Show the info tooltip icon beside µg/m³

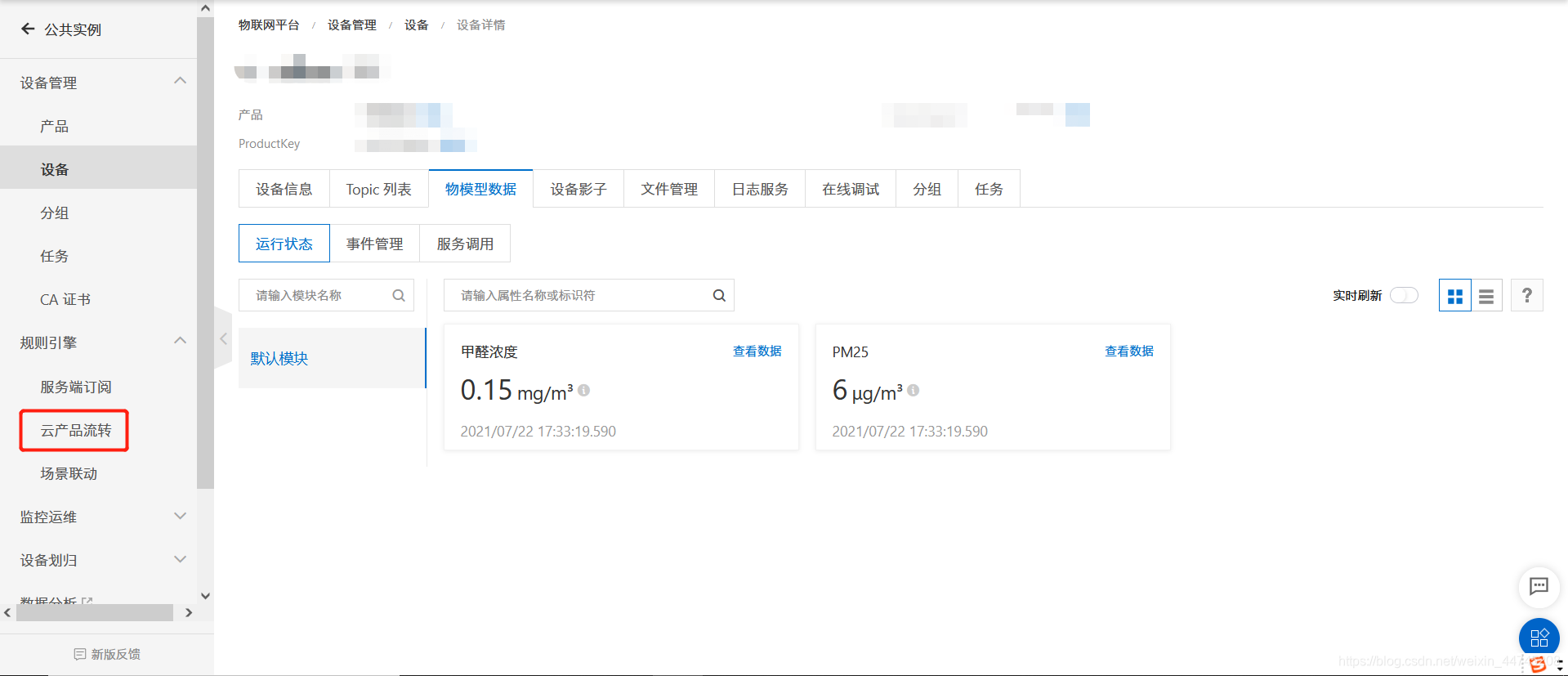[x=913, y=391]
